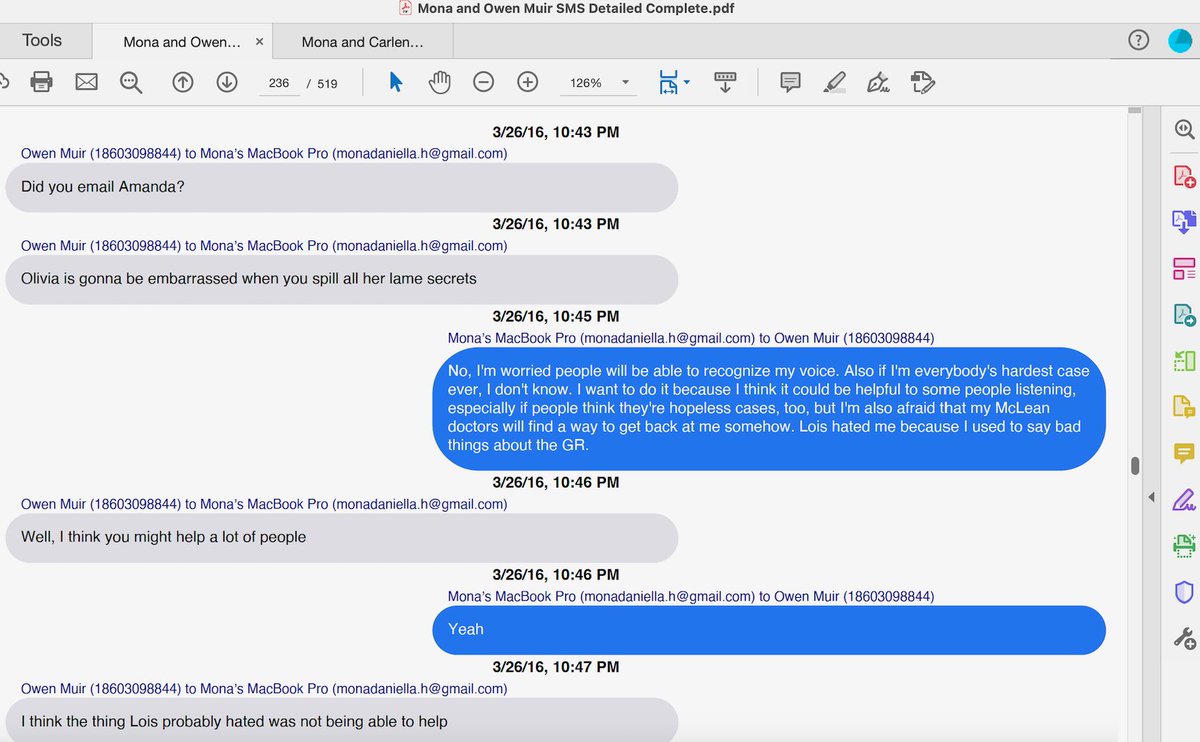Click the long blue message about McLean doctors
Viewport: 1200px width, 742px height.
point(769,409)
